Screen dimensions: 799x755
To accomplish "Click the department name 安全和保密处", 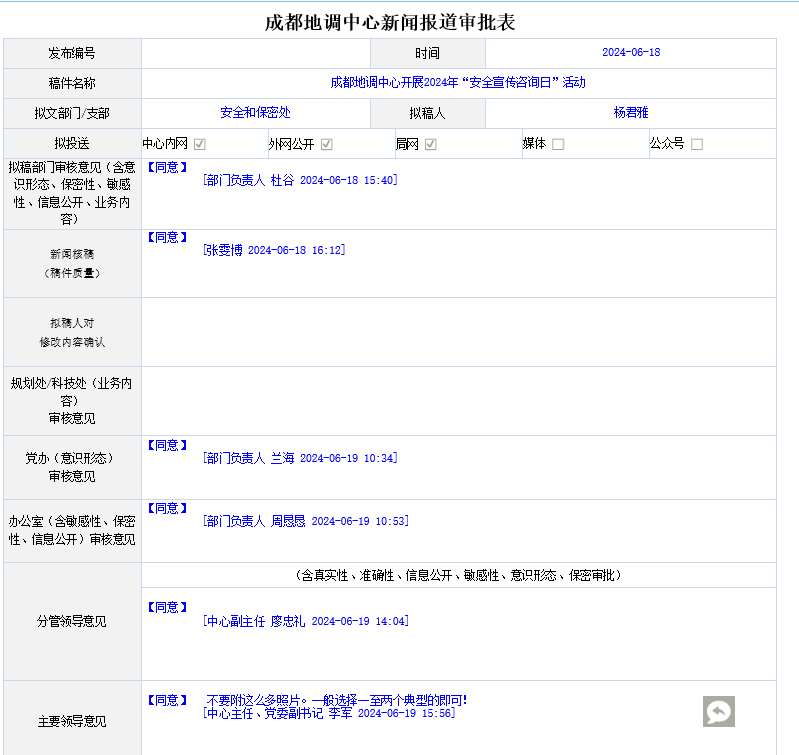I will pyautogui.click(x=255, y=113).
